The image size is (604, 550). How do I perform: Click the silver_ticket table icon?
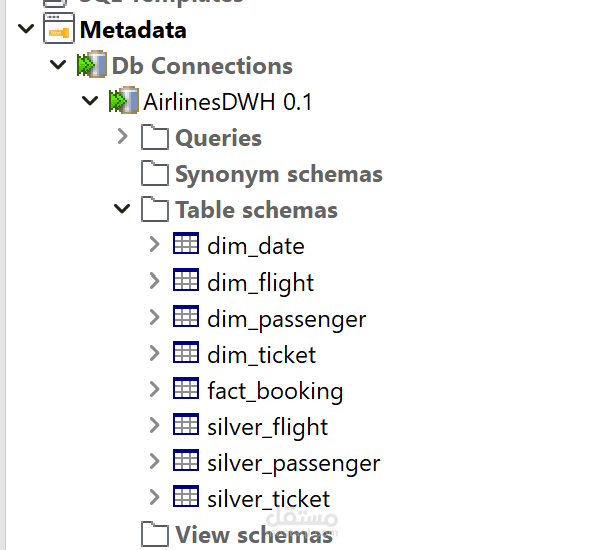point(186,497)
